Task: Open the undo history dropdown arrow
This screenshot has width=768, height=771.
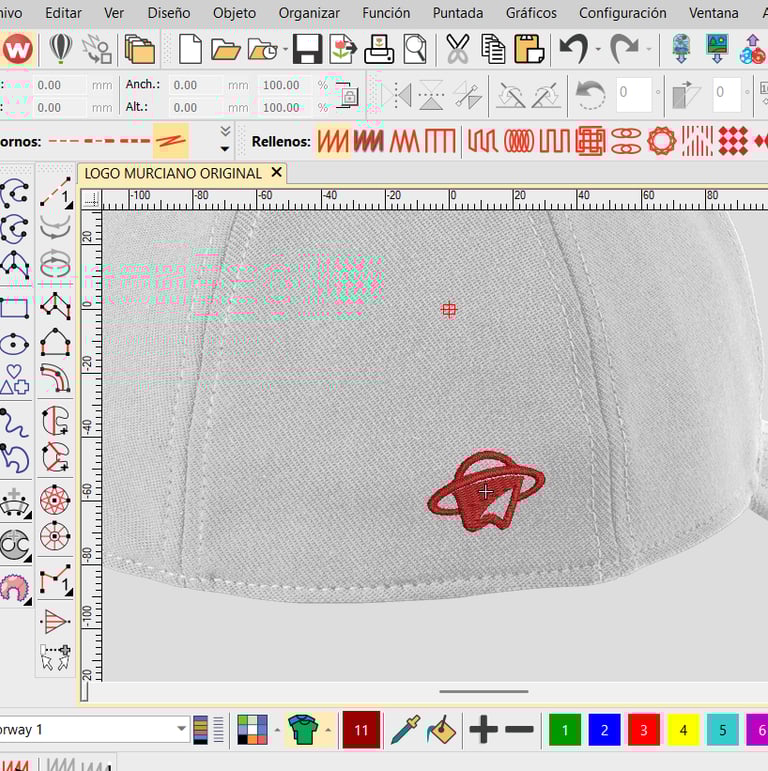Action: pos(598,49)
